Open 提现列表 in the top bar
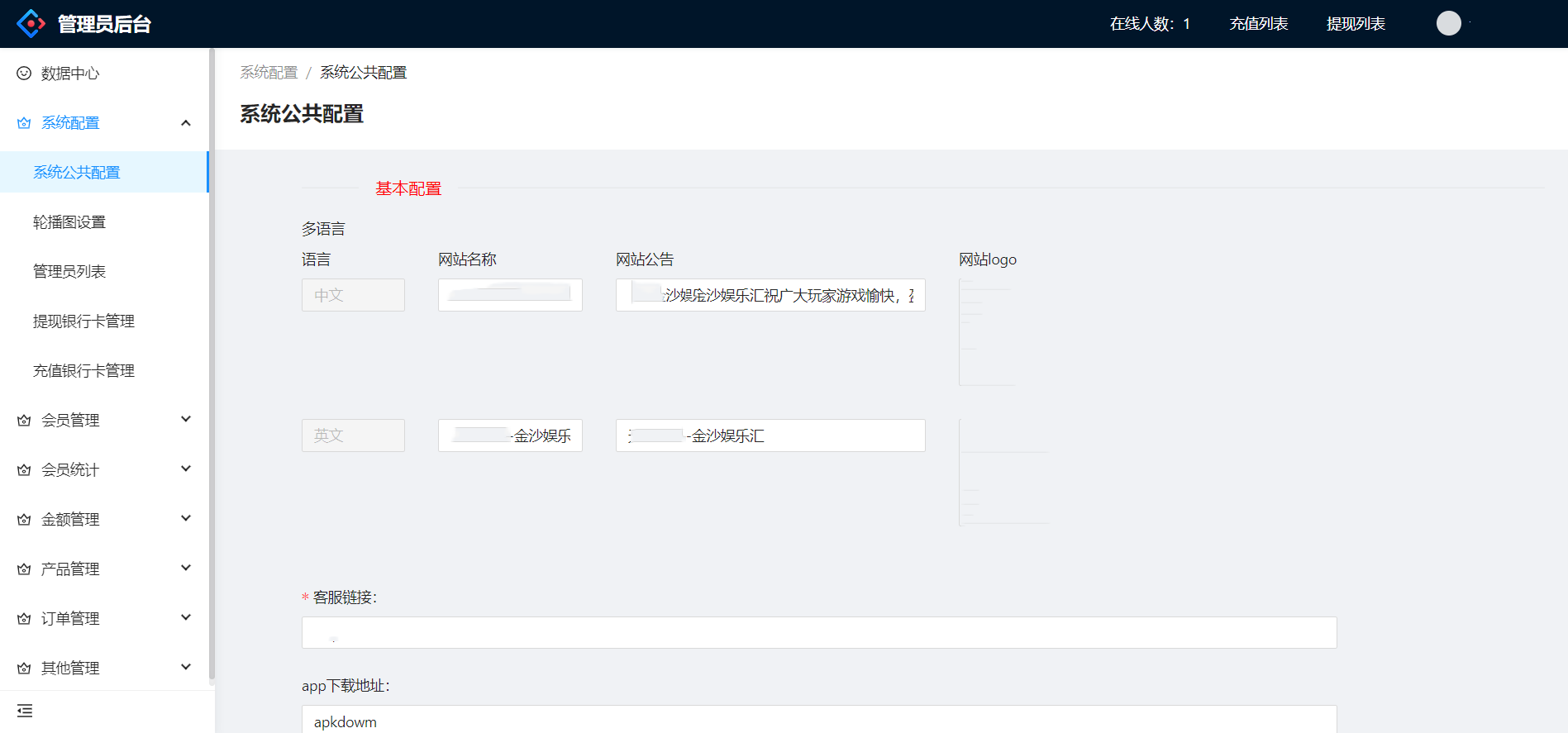Screen dimensions: 1568x733 point(1356,24)
